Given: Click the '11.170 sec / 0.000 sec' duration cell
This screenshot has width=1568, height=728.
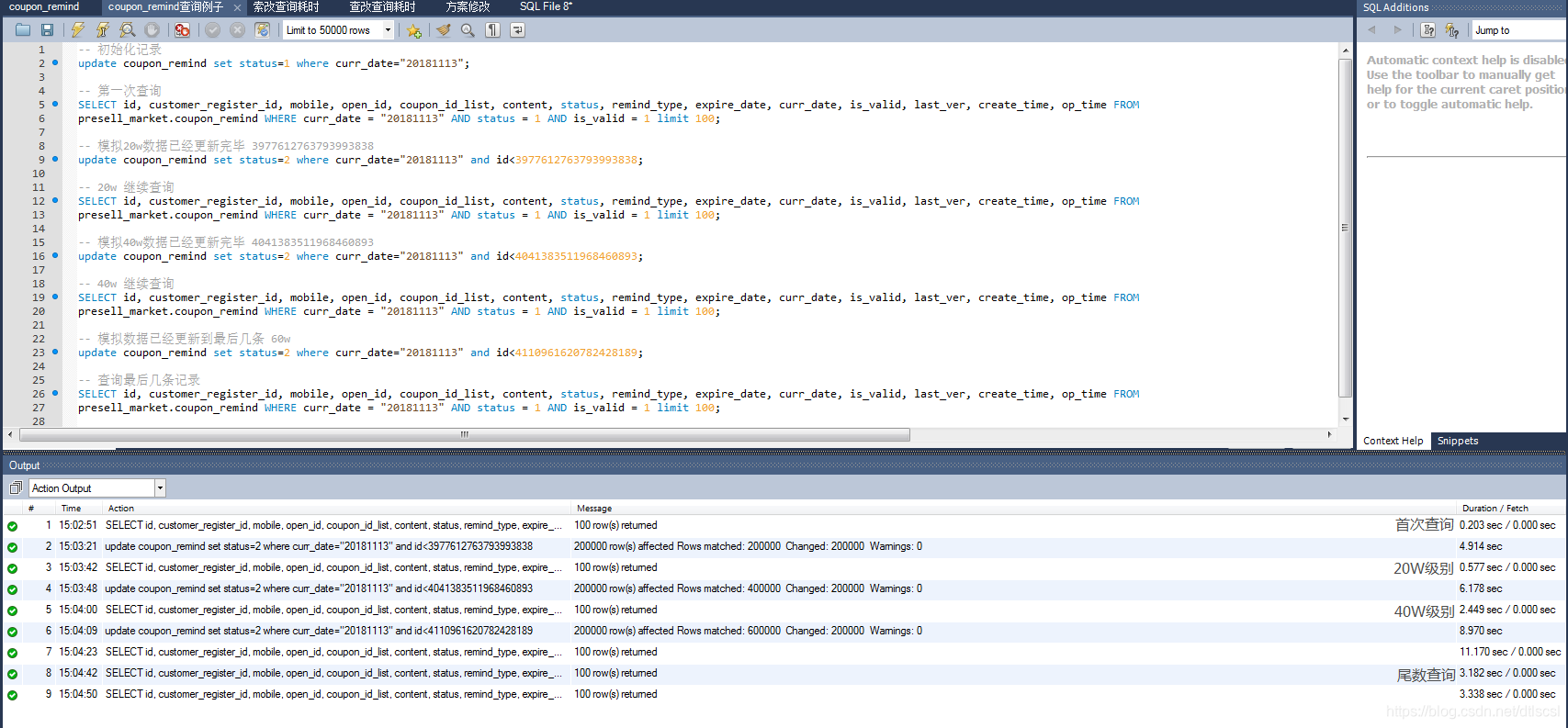Looking at the screenshot, I should (1509, 652).
